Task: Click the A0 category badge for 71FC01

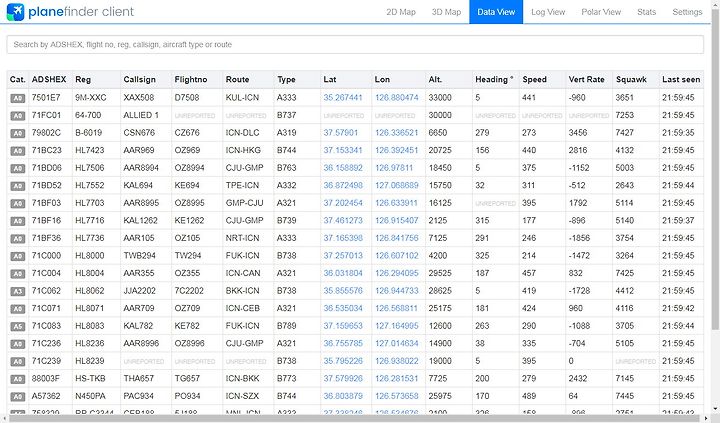Action: point(17,116)
